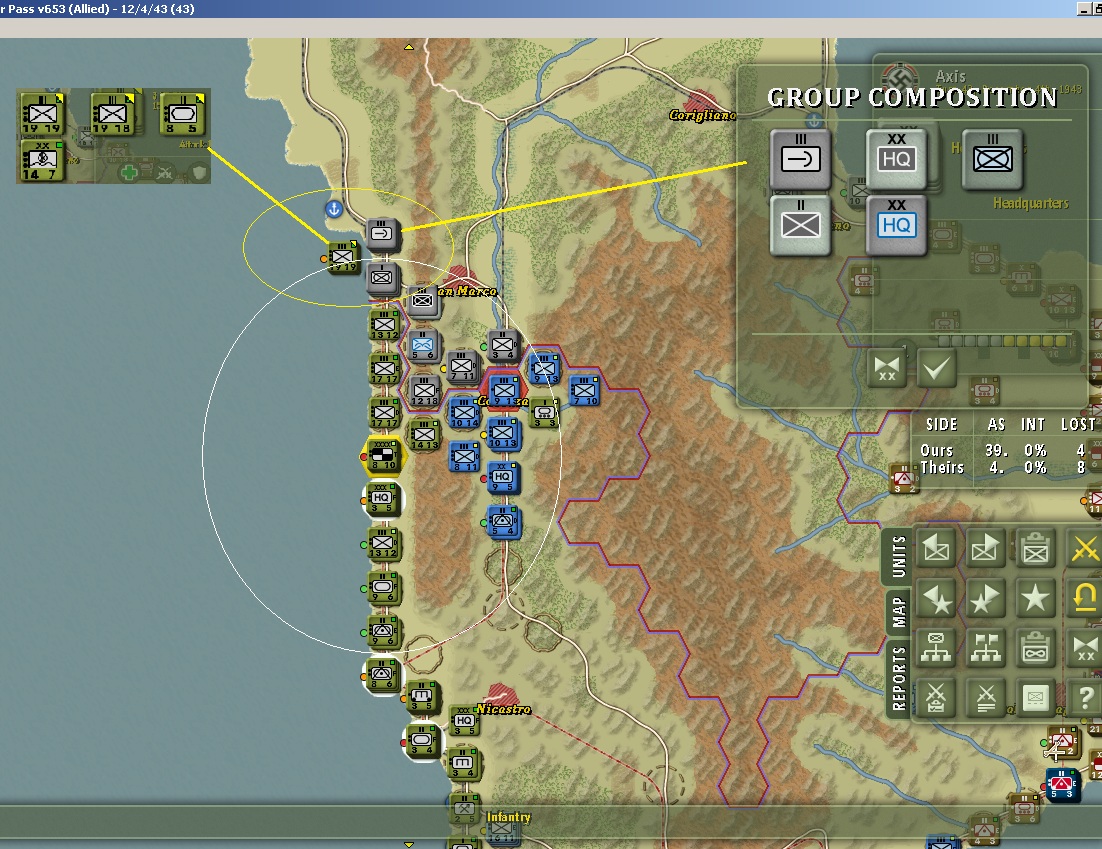Click map scroll-down arrow at bottom edge

(x=408, y=844)
